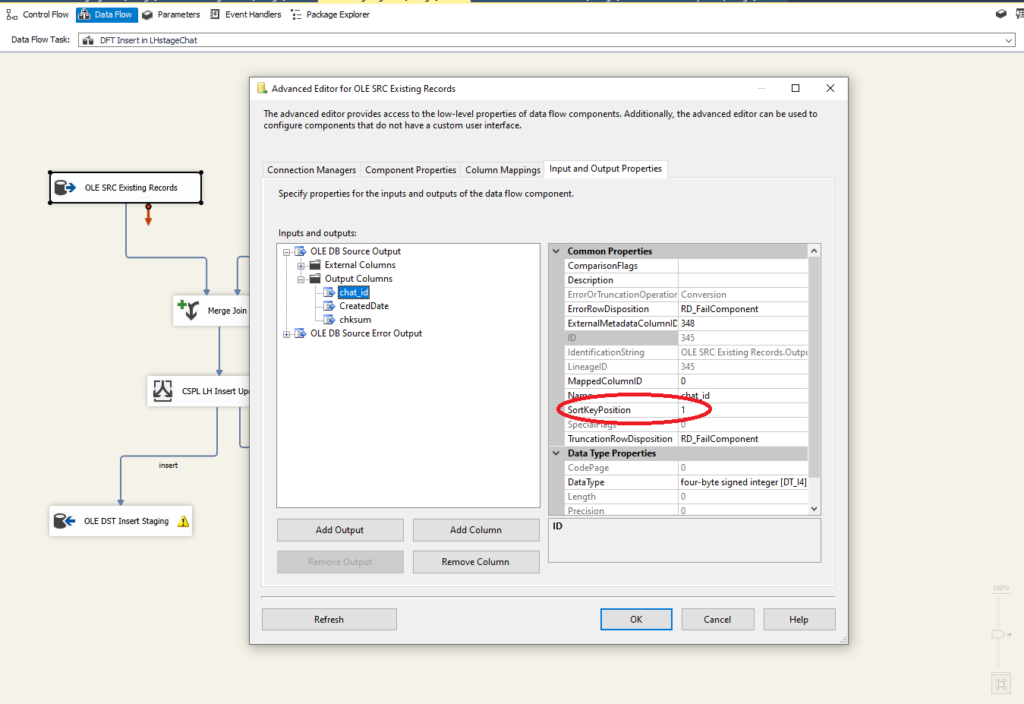1024x704 pixels.
Task: Click the Refresh button
Action: [x=329, y=619]
